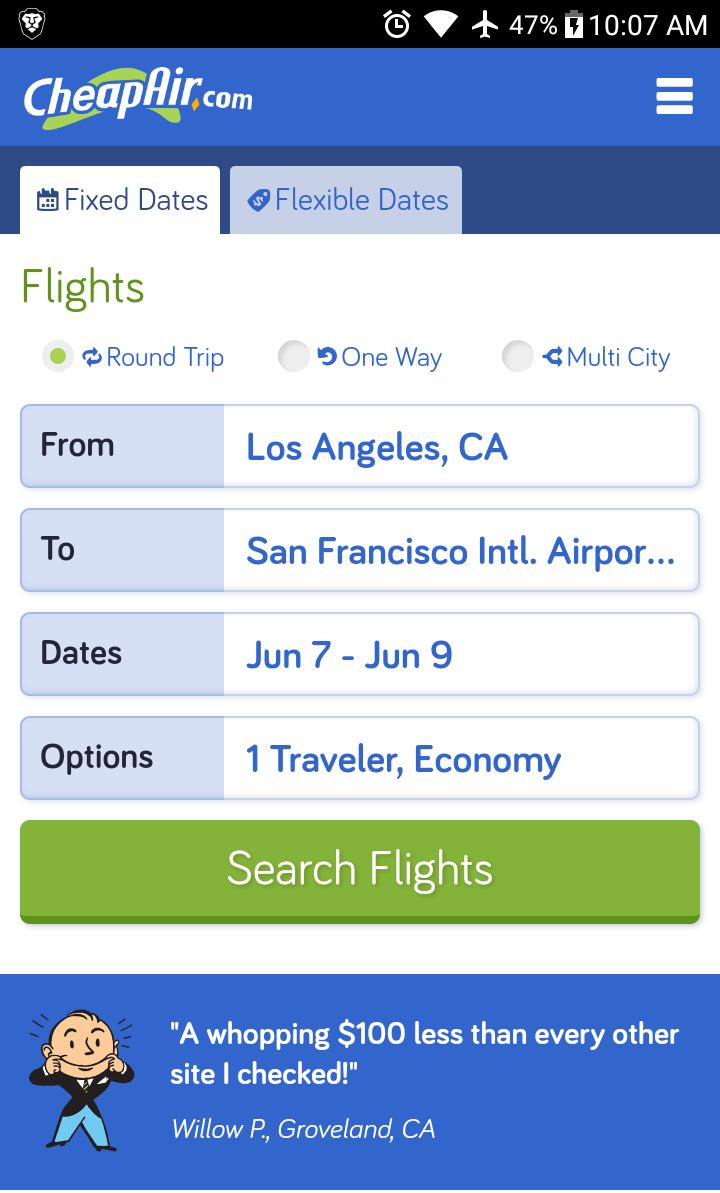The height and width of the screenshot is (1193, 720).
Task: Tap the airplane mode status icon
Action: [x=485, y=24]
